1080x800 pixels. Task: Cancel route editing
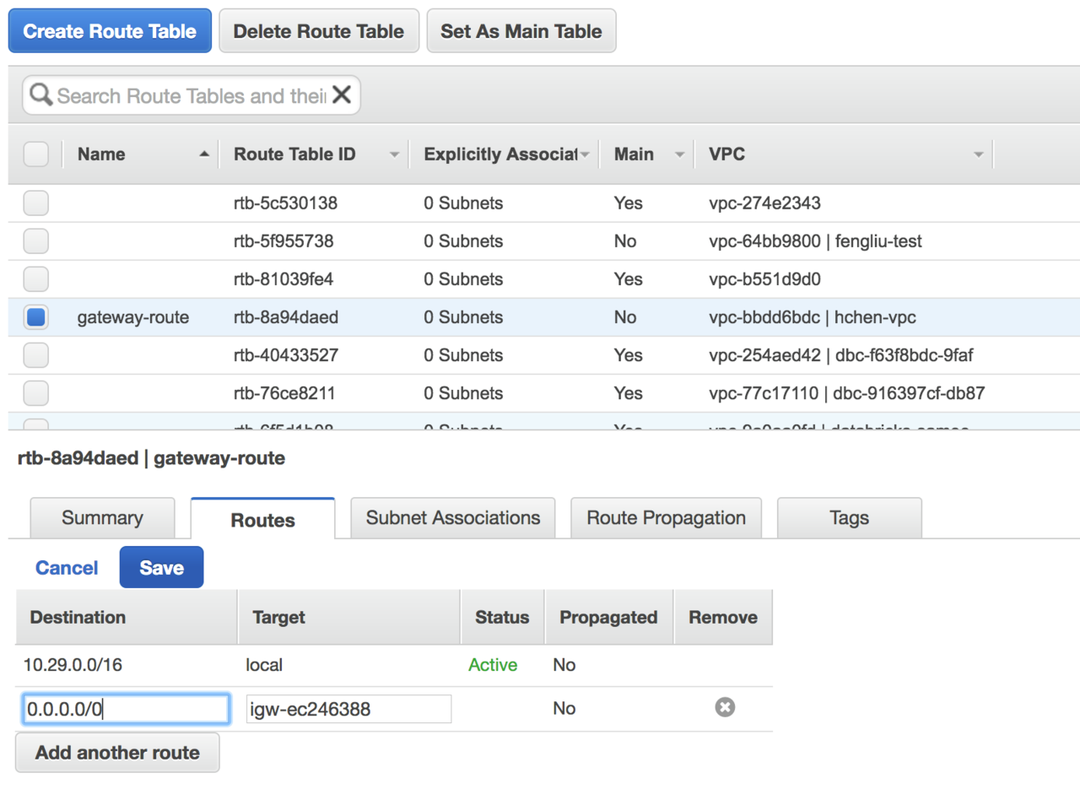pyautogui.click(x=67, y=568)
